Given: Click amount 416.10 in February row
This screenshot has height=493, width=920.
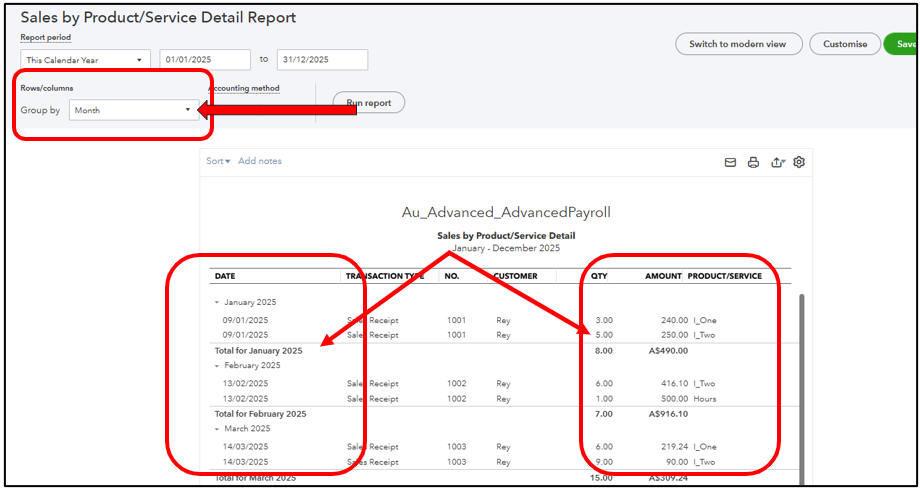Looking at the screenshot, I should coord(676,384).
